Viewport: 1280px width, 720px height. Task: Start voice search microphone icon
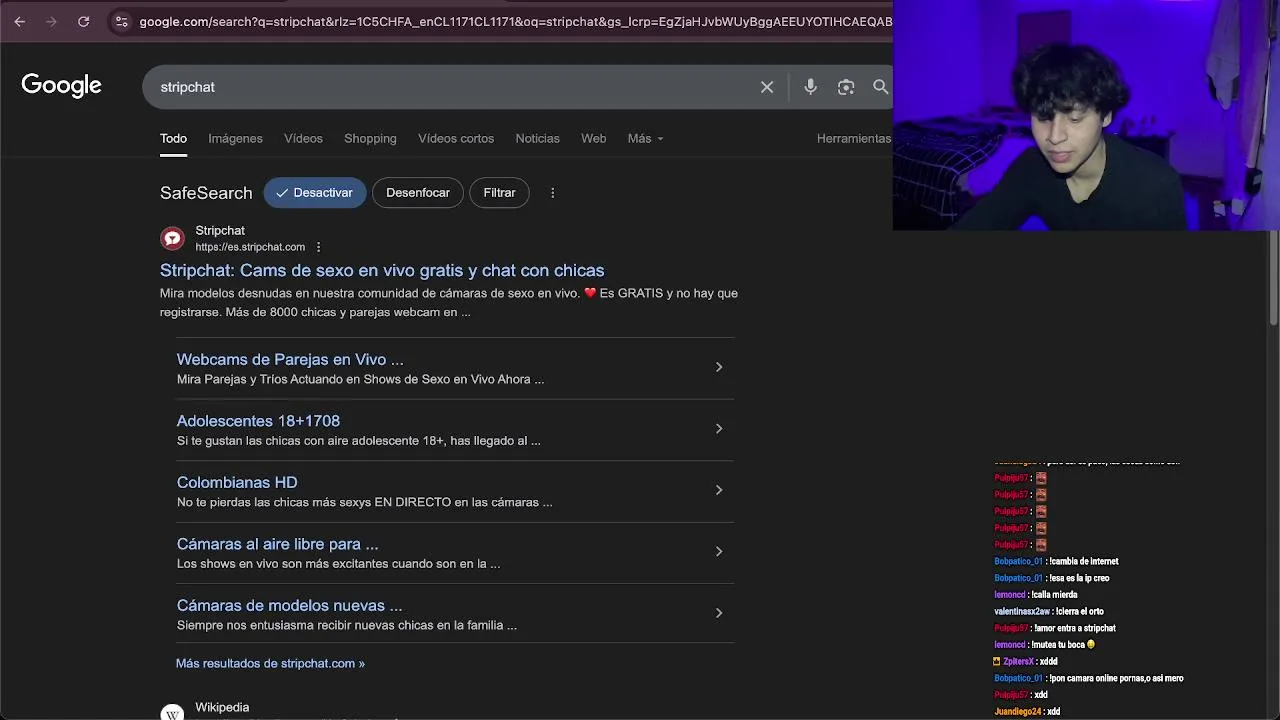pyautogui.click(x=811, y=87)
